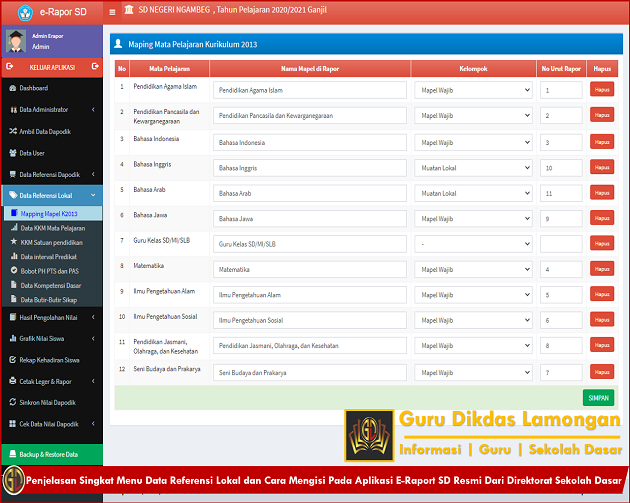Screen dimensions: 630x503
Task: Click the Kelompok column header
Action: [473, 69]
